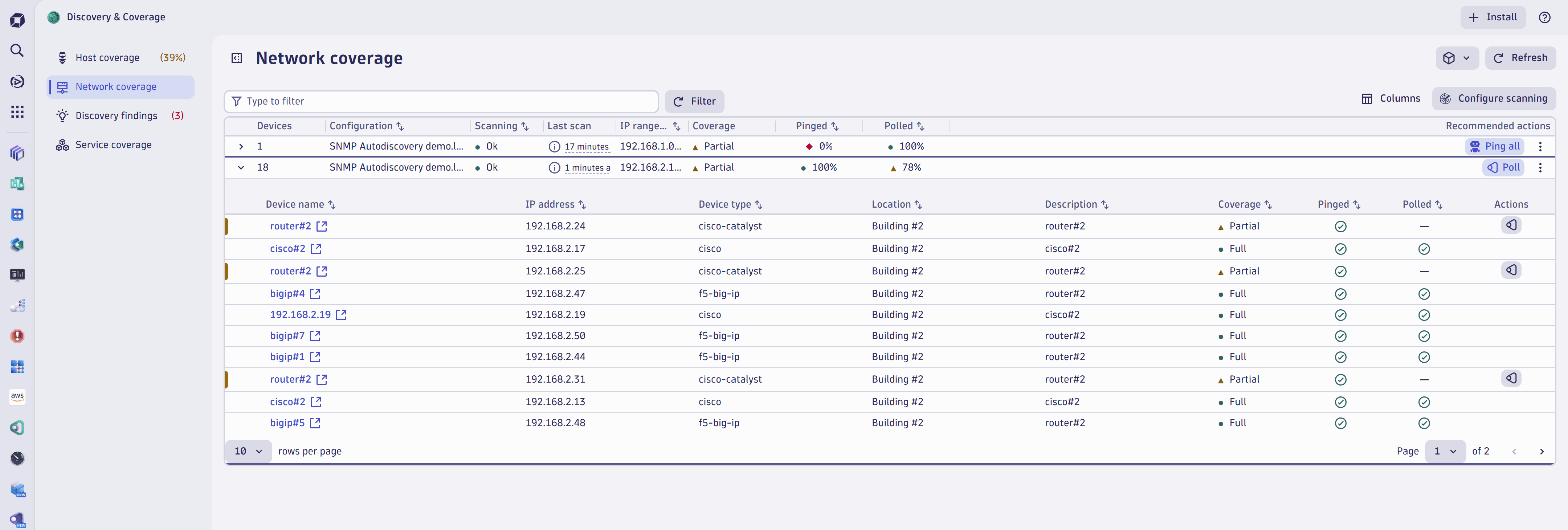
Task: Open rows per page dropdown
Action: (x=248, y=452)
